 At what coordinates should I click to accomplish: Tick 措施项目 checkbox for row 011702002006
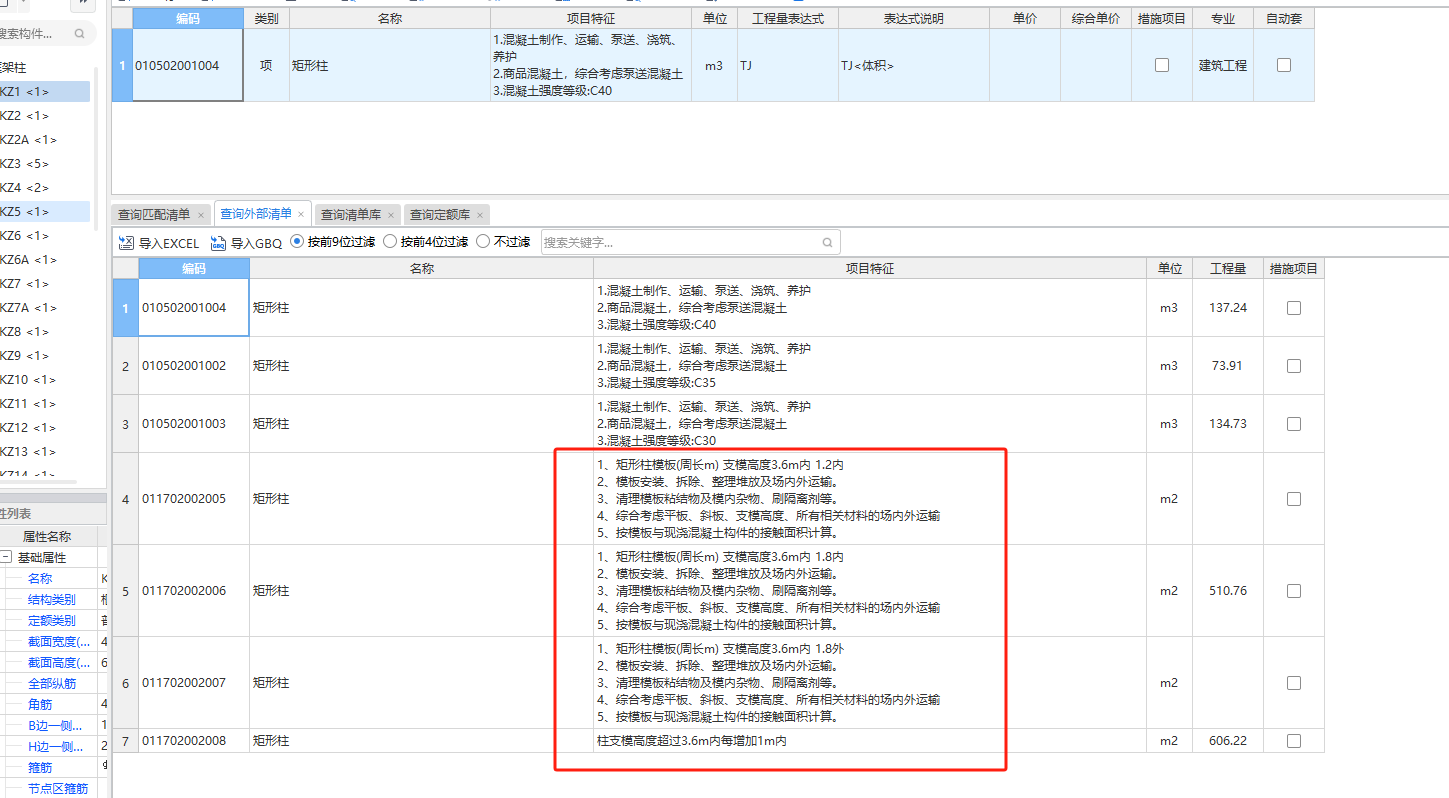[x=1294, y=591]
